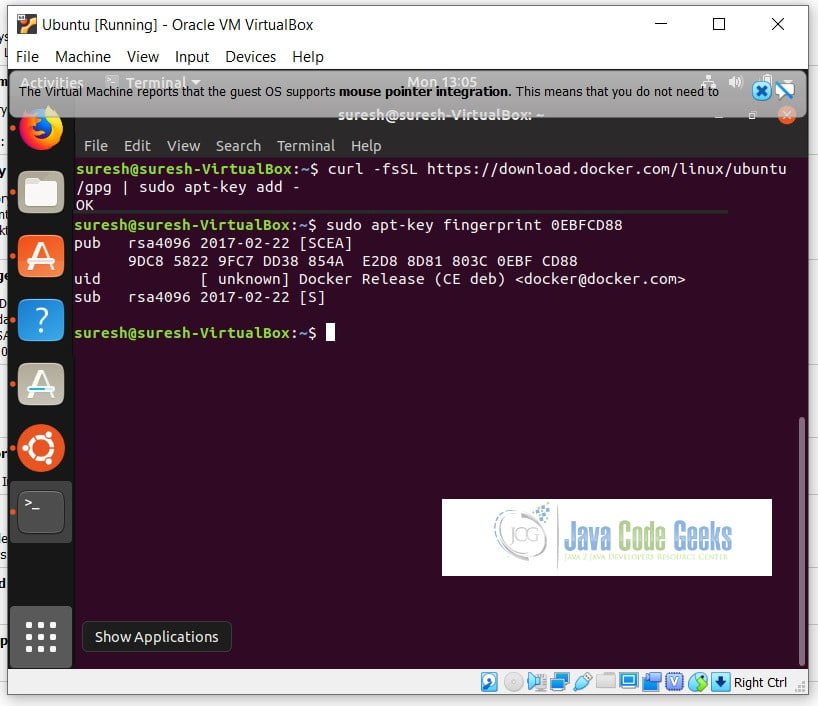Dismiss the mouse integration notification
Image resolution: width=818 pixels, height=706 pixels.
tap(761, 92)
